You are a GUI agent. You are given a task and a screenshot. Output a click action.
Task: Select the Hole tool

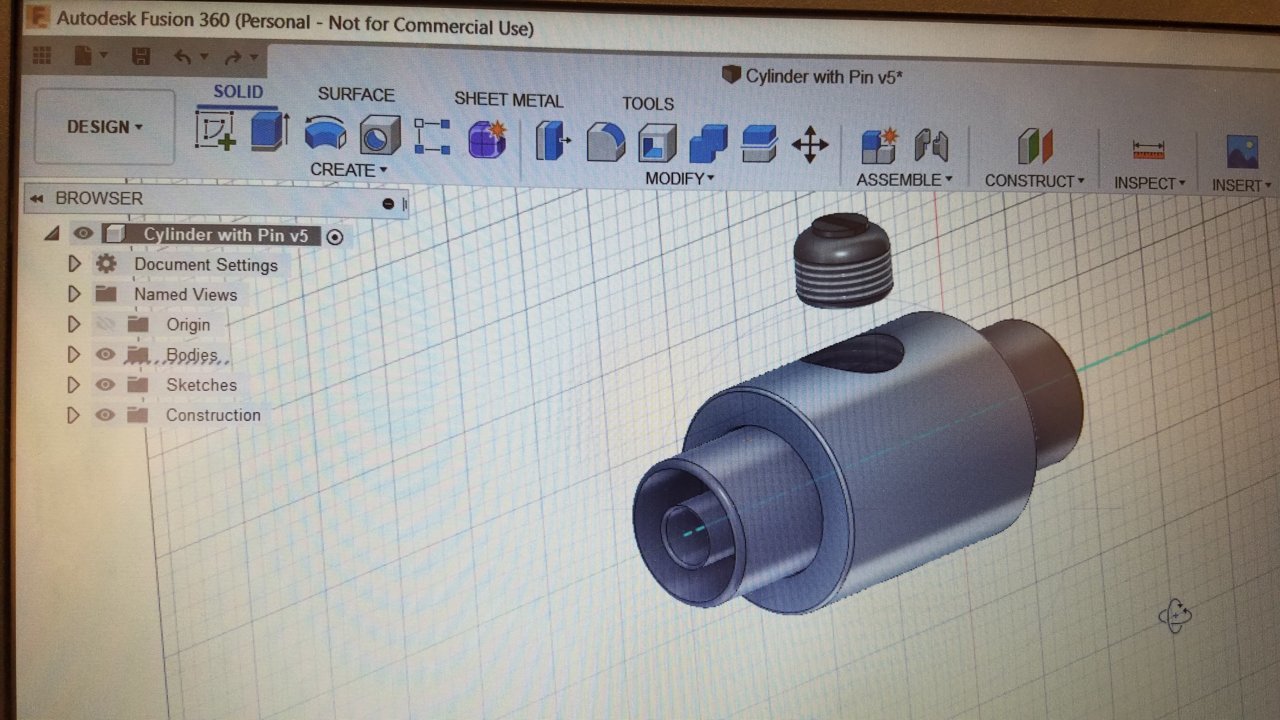[x=380, y=134]
